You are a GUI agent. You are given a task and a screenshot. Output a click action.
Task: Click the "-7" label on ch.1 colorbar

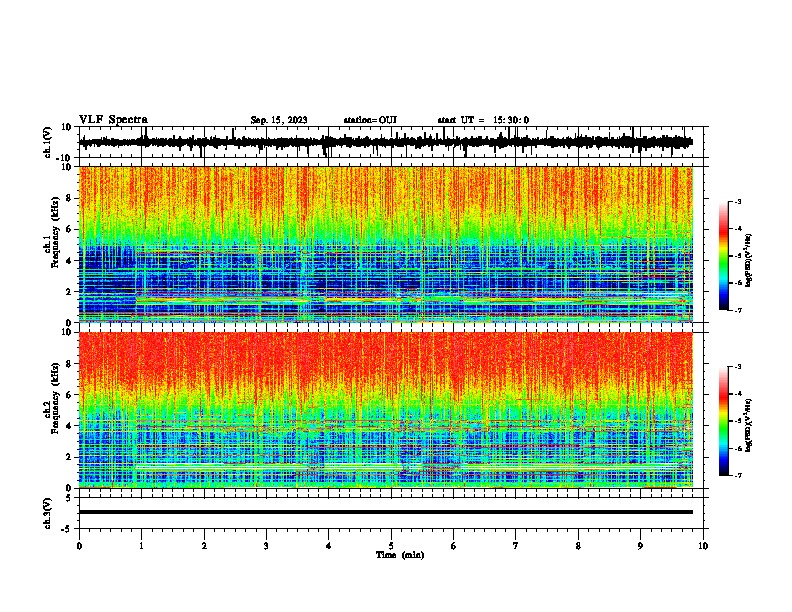737,310
